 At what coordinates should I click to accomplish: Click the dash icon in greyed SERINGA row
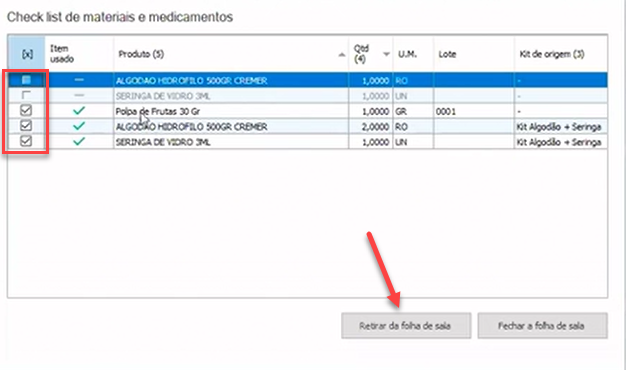(x=79, y=95)
